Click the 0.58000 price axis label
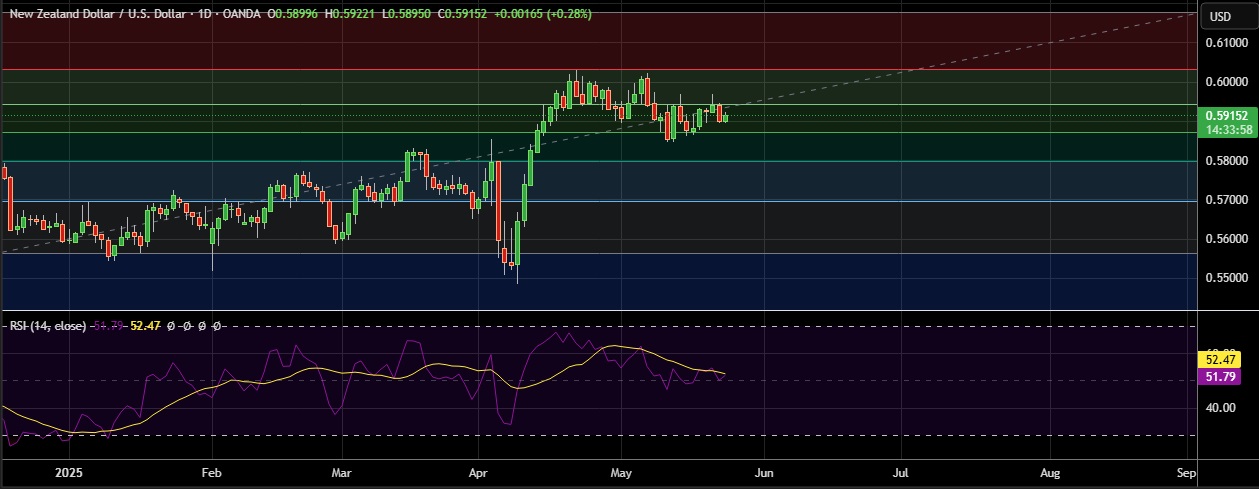1259x489 pixels. click(x=1226, y=161)
